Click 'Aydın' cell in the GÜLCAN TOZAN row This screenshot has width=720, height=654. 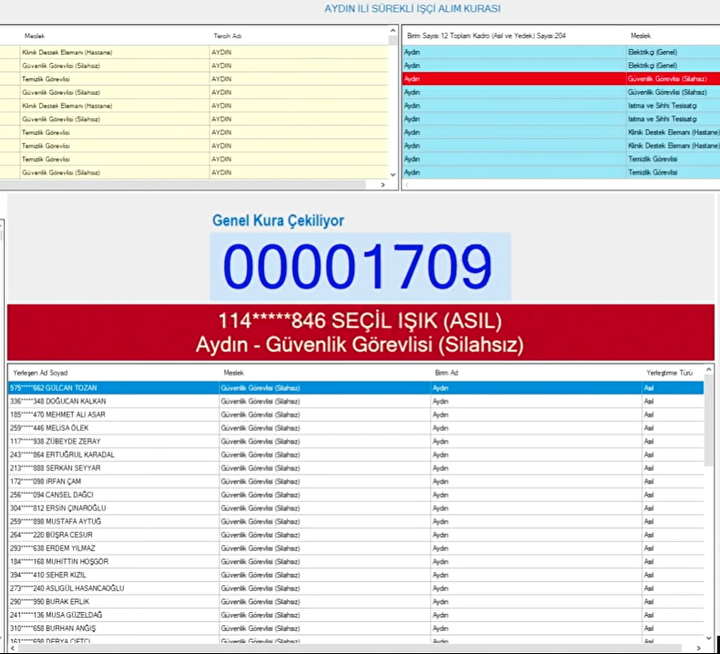(x=536, y=388)
